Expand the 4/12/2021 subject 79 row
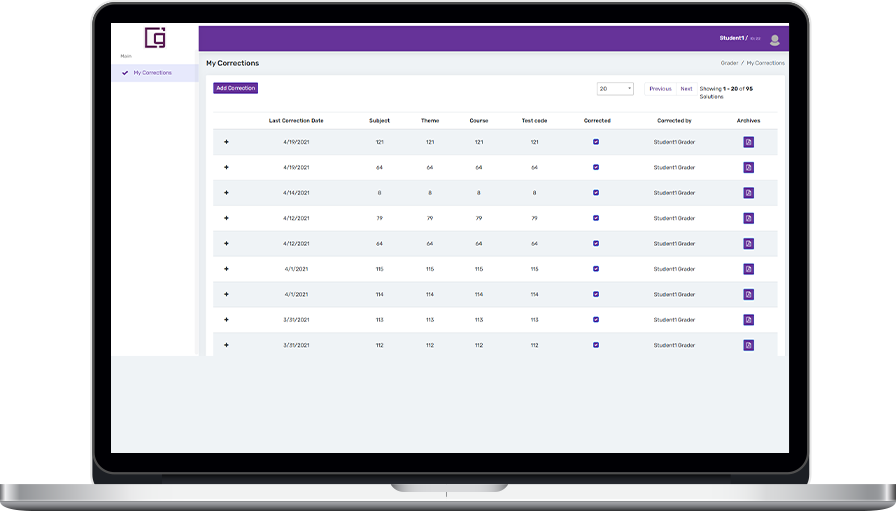 pyautogui.click(x=226, y=218)
